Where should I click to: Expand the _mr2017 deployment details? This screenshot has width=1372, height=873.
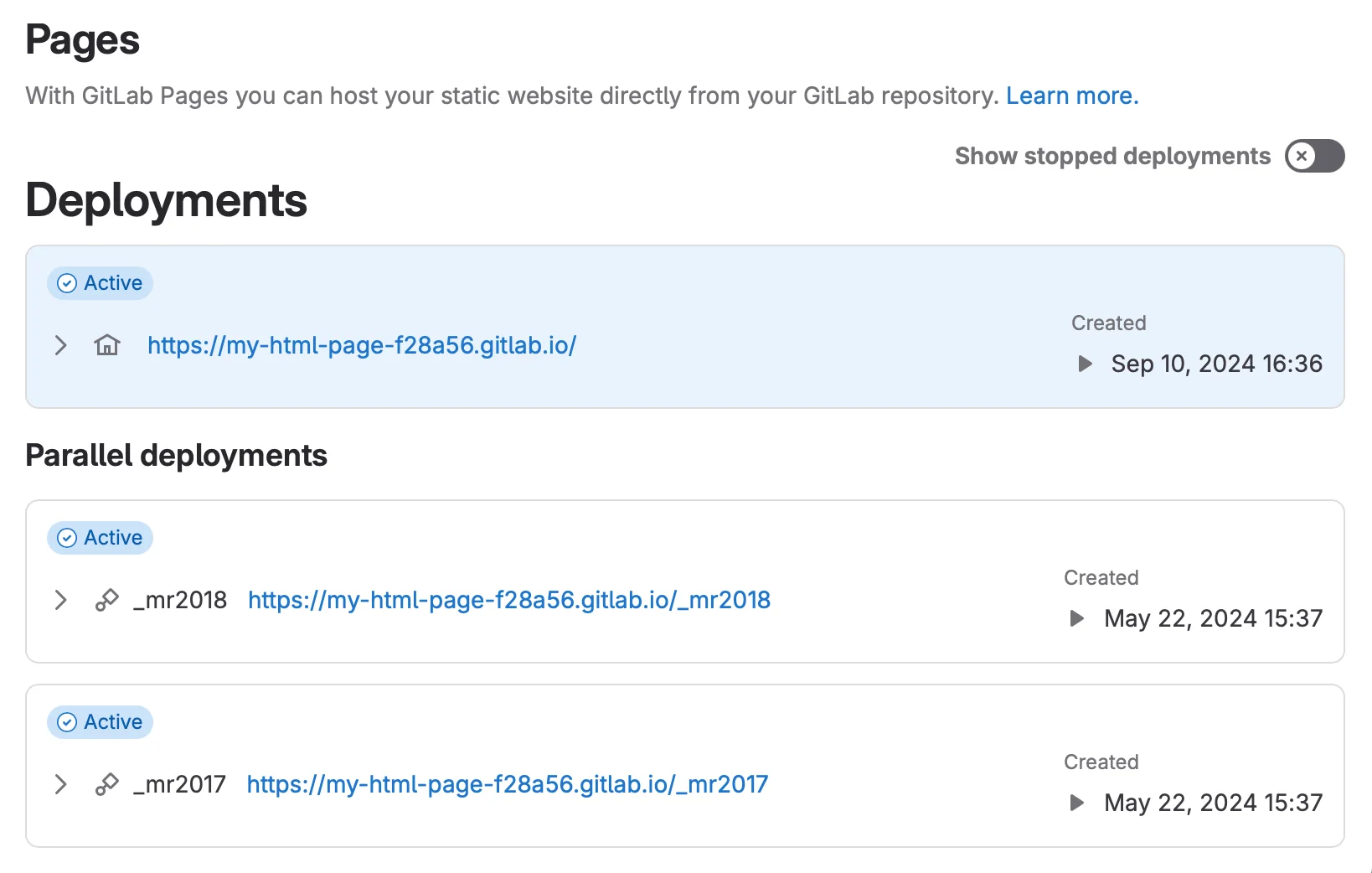[x=59, y=784]
